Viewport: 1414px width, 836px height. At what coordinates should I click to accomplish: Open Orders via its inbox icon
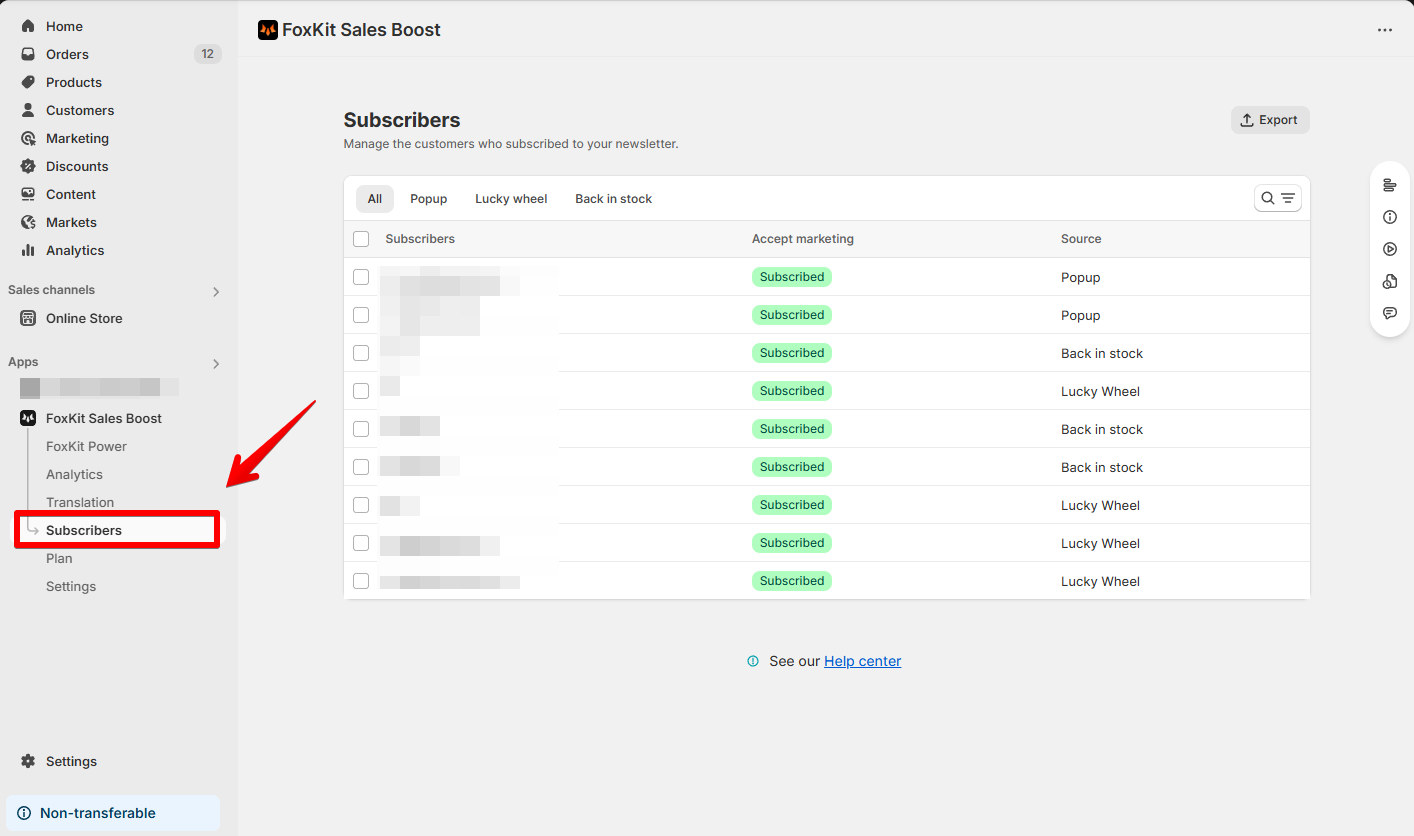(28, 54)
